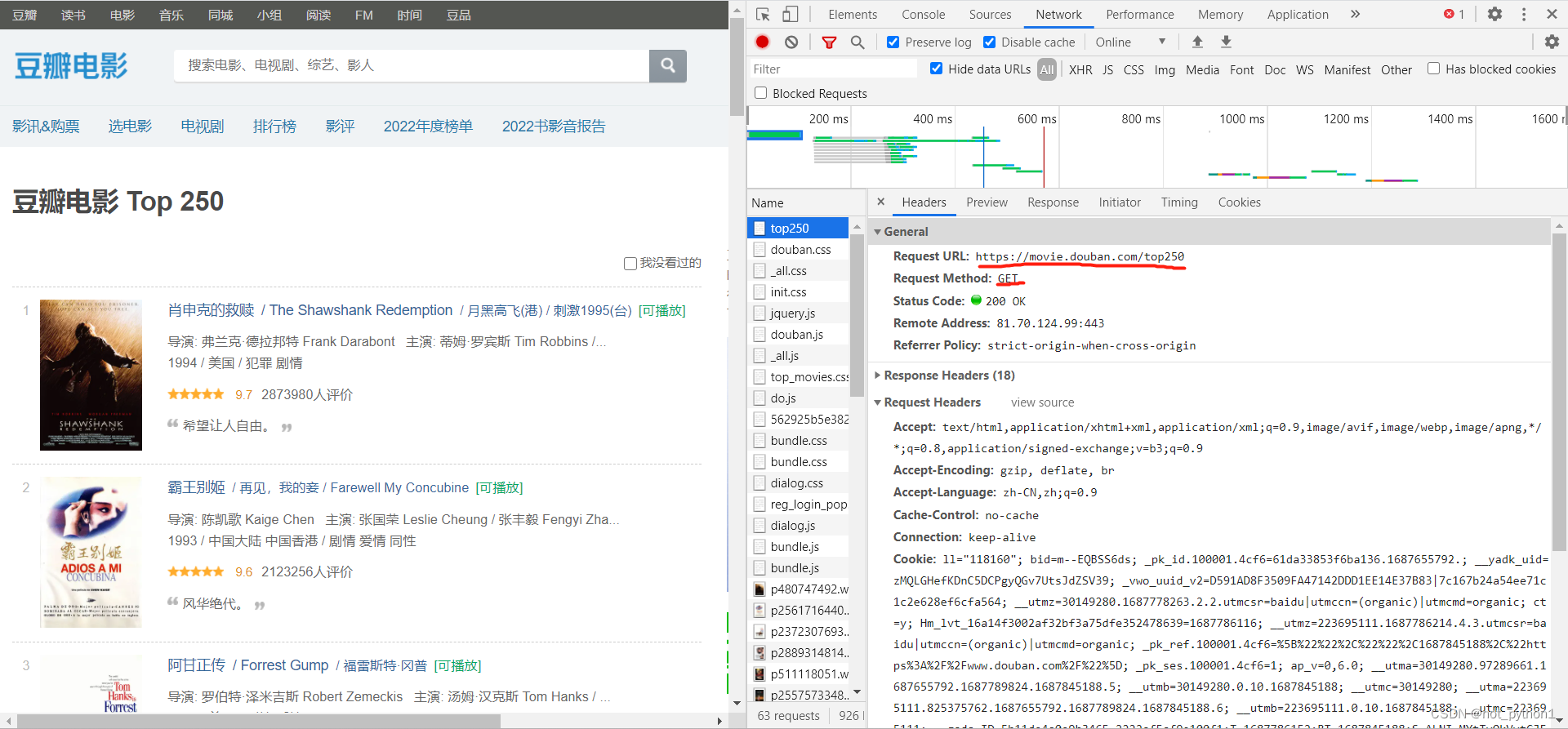Click the import HAR upload icon
1568x729 pixels.
coord(1197,42)
